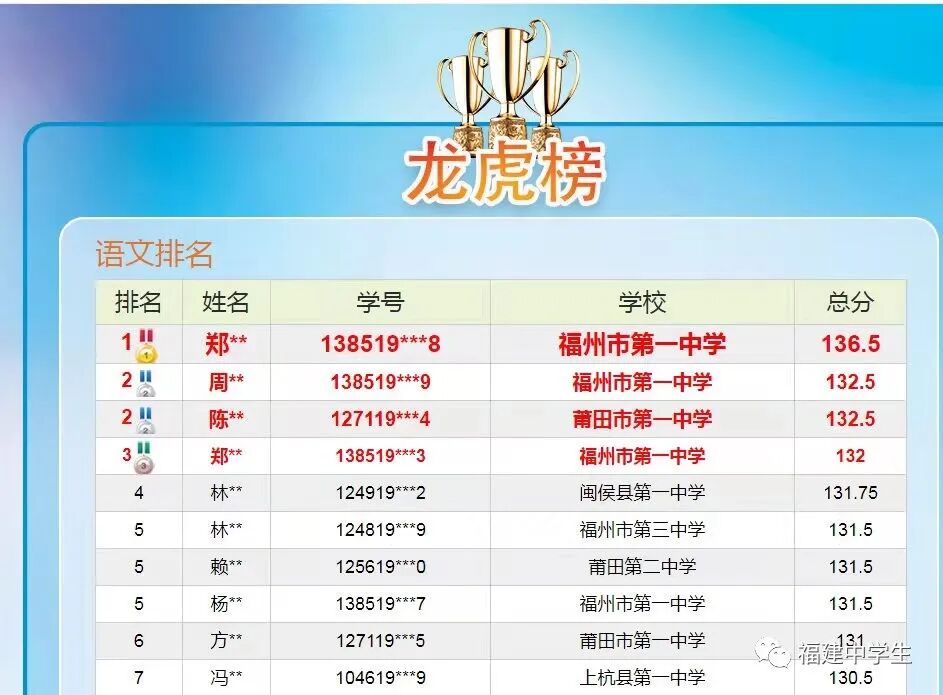The image size is (943, 695).
Task: Click the 龙虎榜 title graphic
Action: [x=504, y=173]
